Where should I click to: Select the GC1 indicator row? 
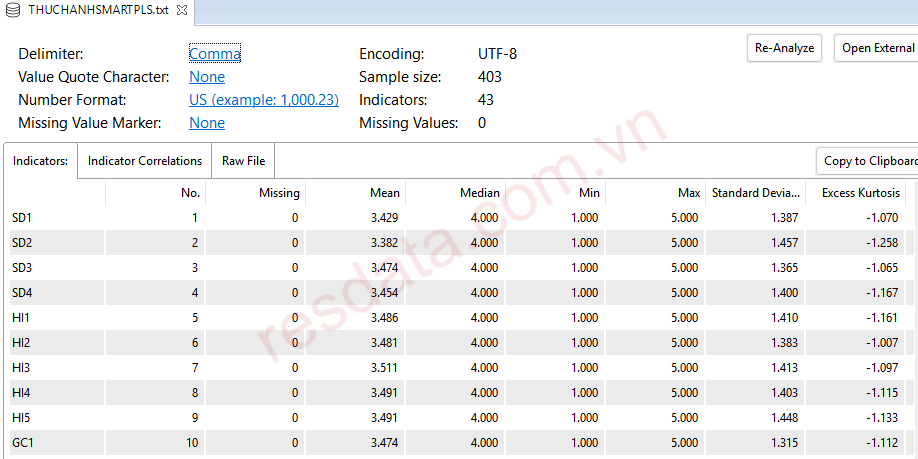[x=22, y=442]
